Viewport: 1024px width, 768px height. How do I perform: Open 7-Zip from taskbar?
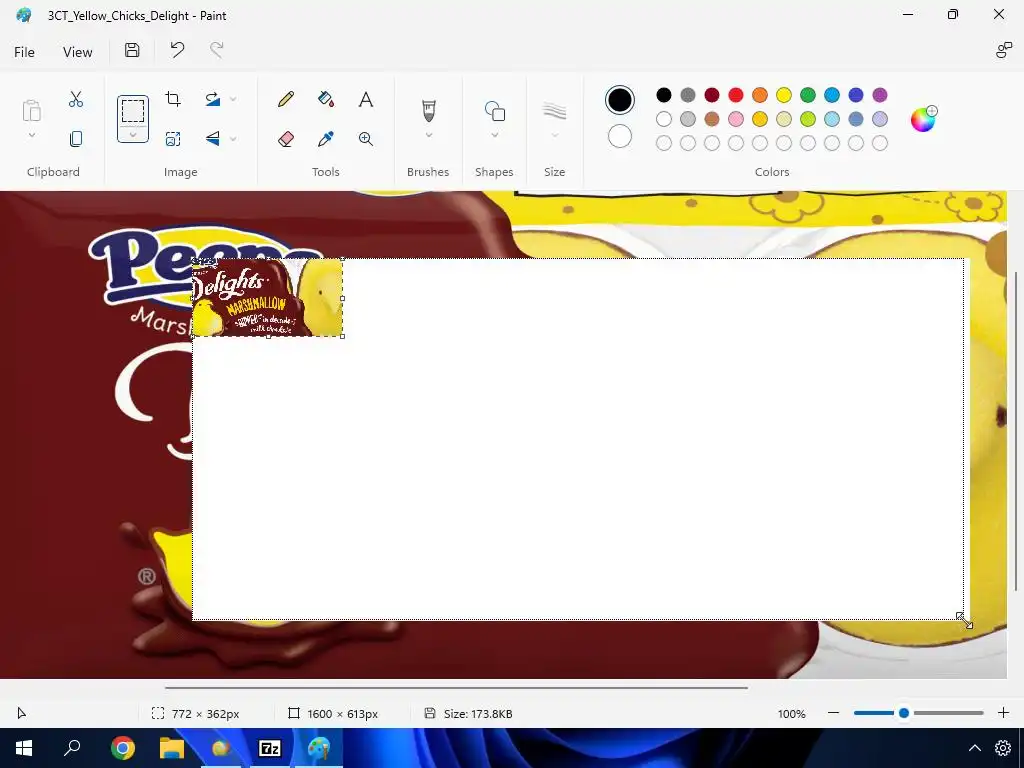tap(270, 748)
